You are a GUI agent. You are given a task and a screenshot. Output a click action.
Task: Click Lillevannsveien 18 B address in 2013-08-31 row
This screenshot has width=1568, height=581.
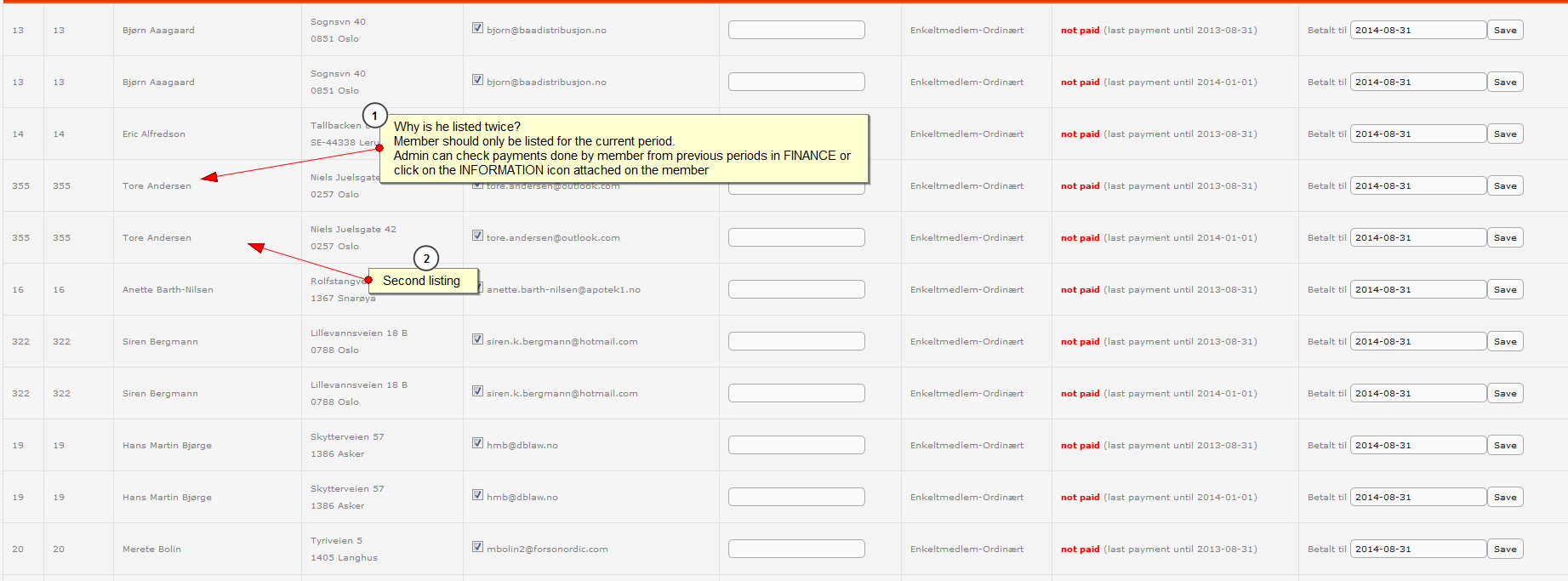coord(359,333)
